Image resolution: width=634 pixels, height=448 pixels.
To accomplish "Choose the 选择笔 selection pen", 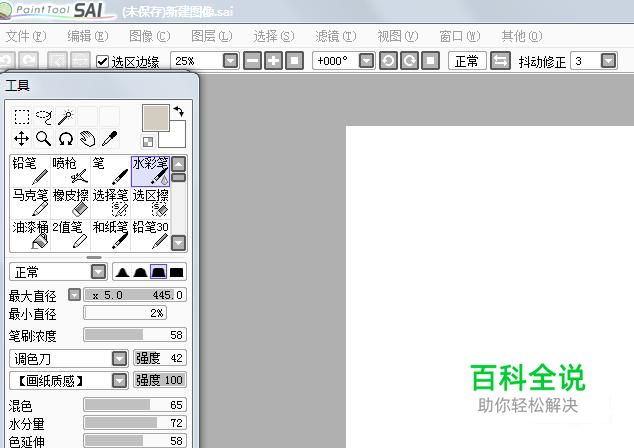I will point(110,202).
